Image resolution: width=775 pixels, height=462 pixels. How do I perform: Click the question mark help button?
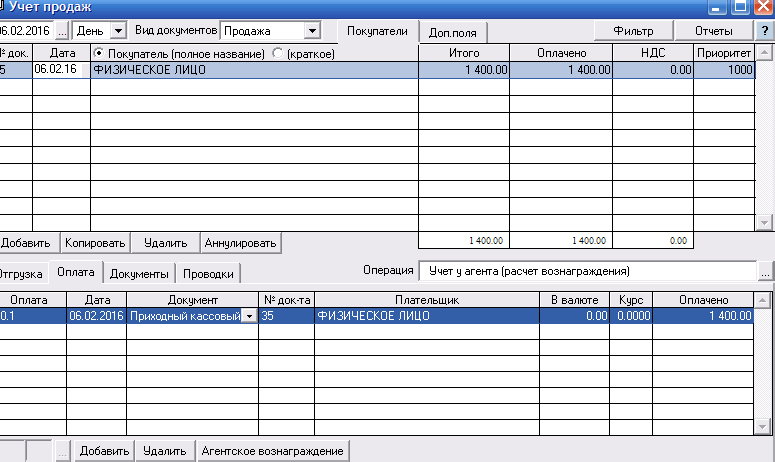pyautogui.click(x=765, y=31)
